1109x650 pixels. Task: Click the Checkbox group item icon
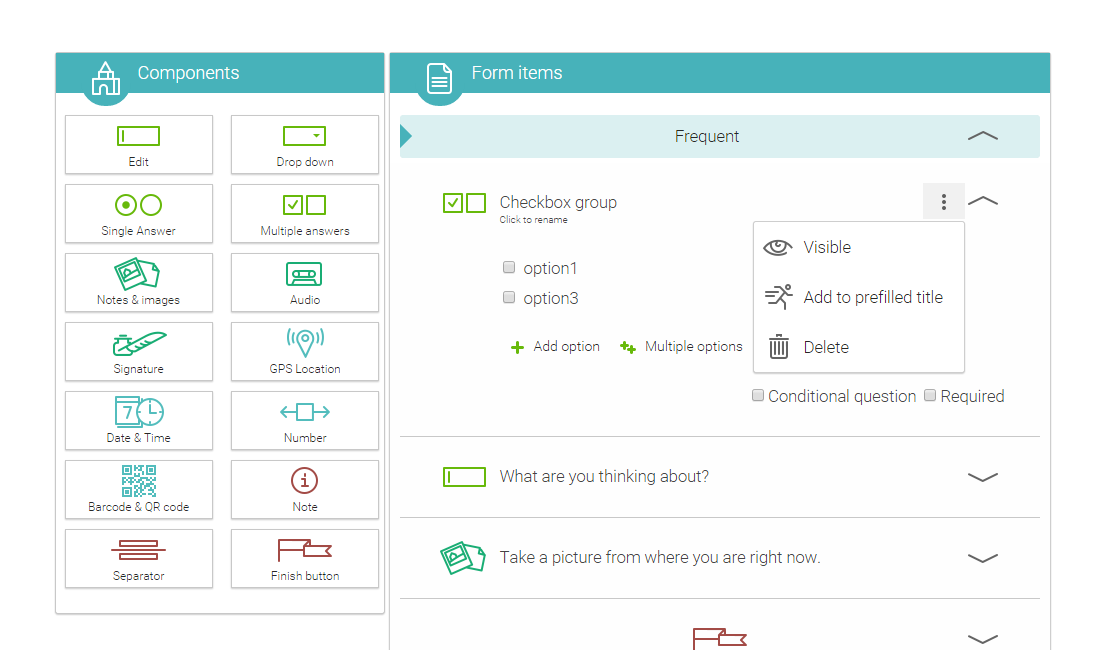click(x=464, y=203)
